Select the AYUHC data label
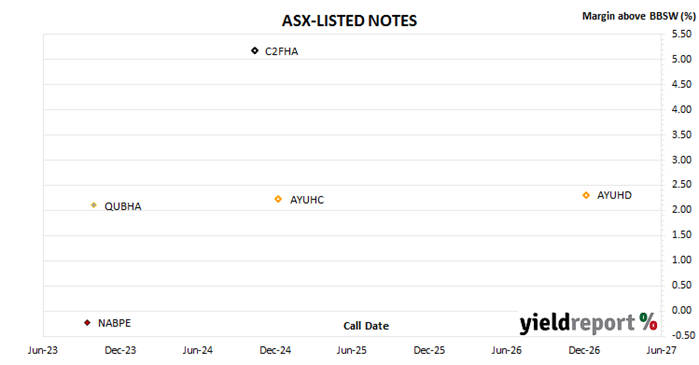 click(307, 200)
